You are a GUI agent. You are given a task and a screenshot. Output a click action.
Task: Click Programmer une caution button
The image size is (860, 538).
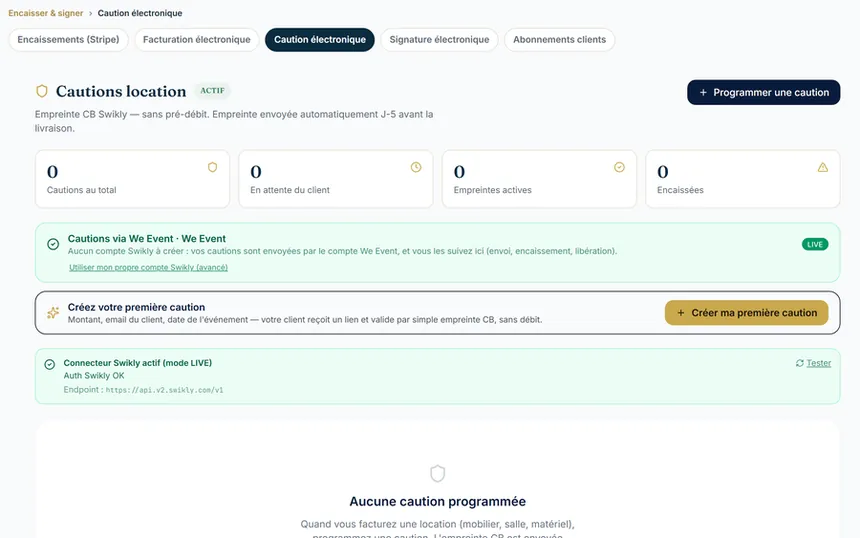[763, 92]
